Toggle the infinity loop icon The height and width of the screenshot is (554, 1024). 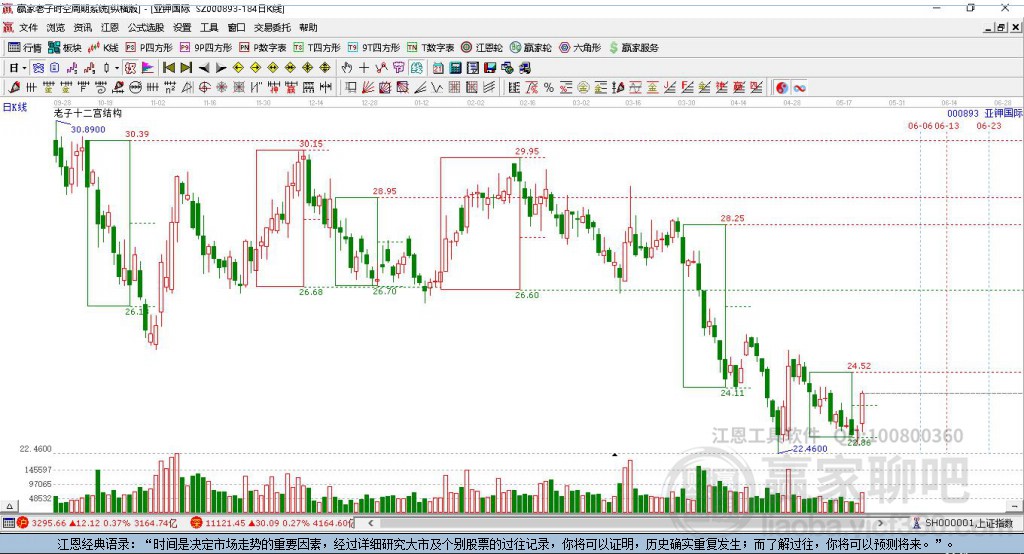[x=799, y=88]
